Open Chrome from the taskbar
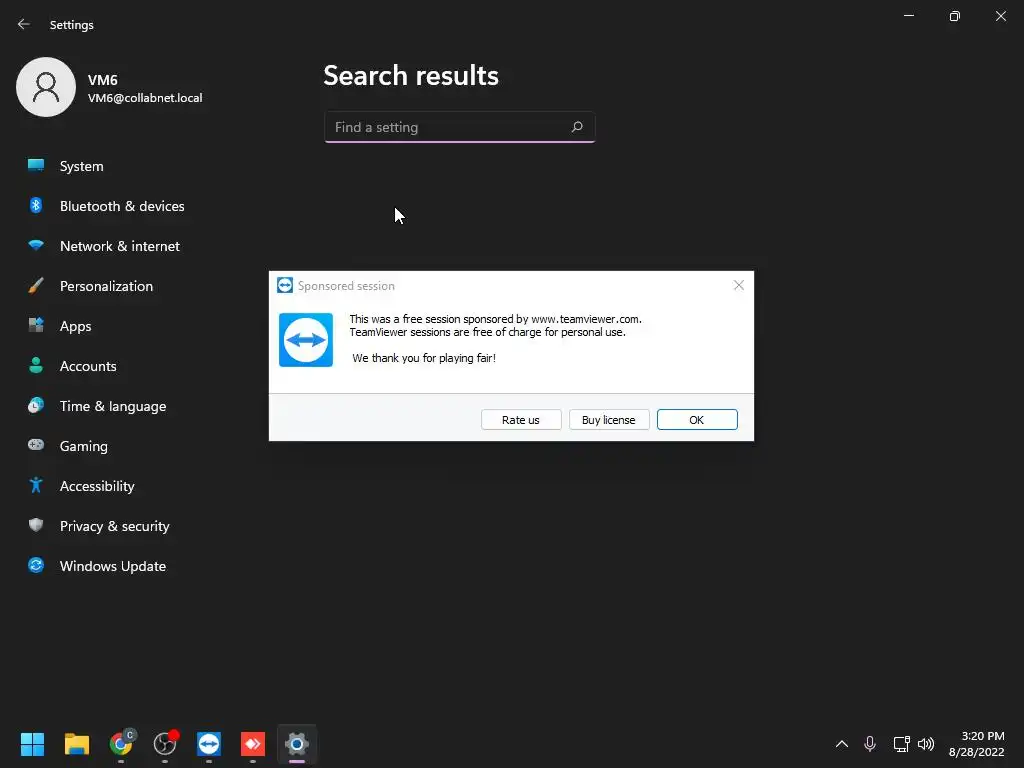Image resolution: width=1024 pixels, height=768 pixels. click(121, 744)
